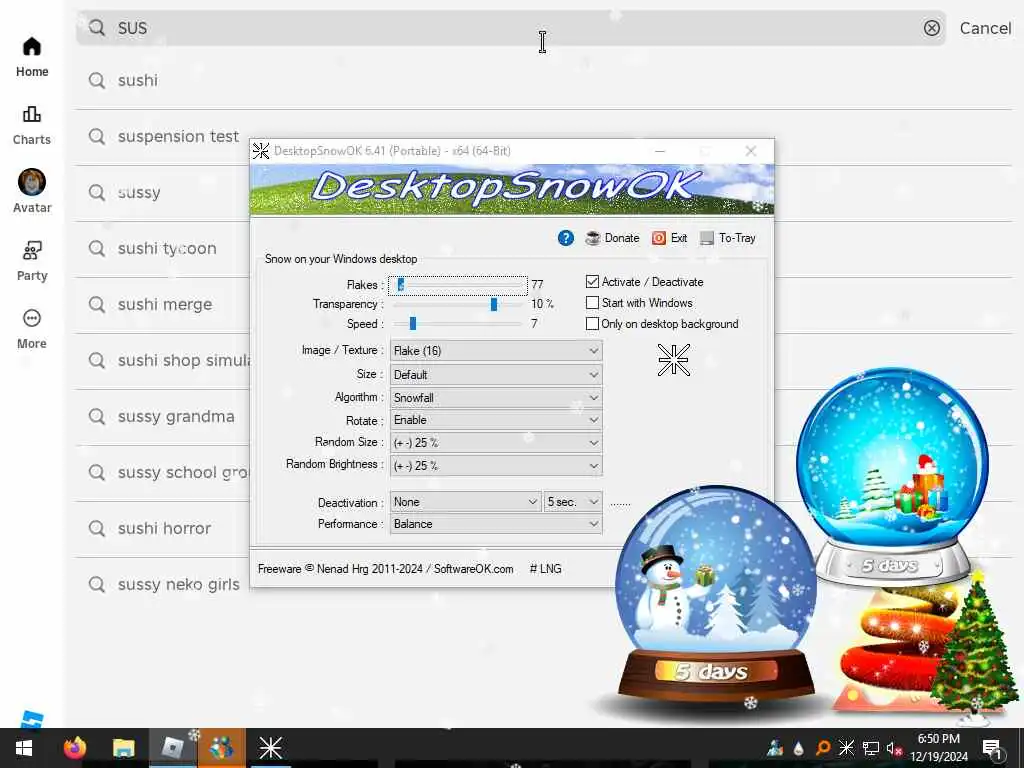Viewport: 1024px width, 768px height.
Task: Click the gifts snow globe countdown
Action: pos(892,475)
